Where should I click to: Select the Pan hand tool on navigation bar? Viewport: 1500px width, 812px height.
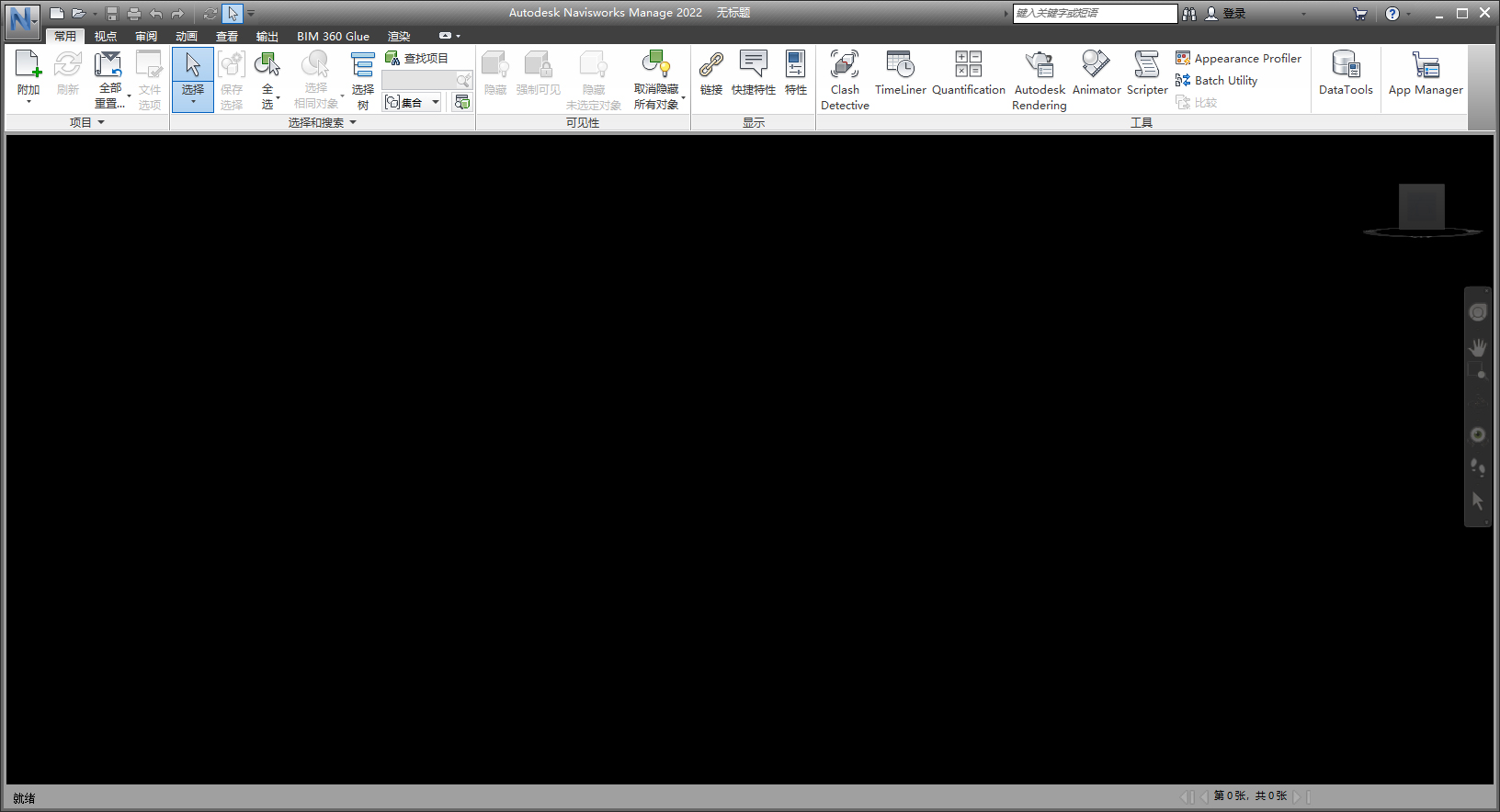pos(1478,347)
